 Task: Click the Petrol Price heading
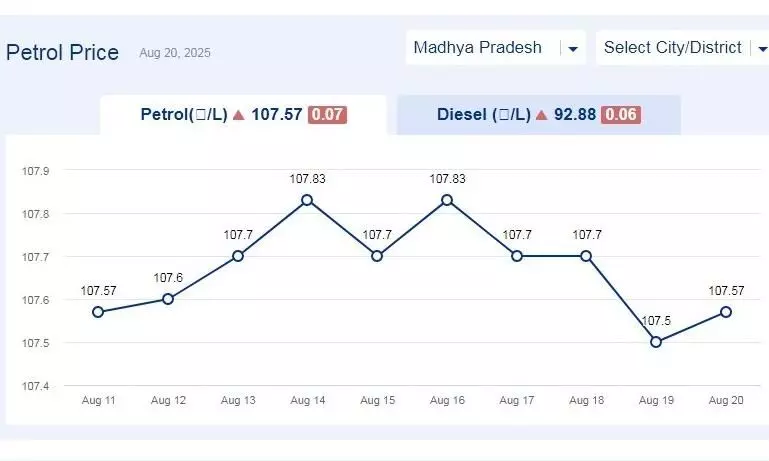click(x=62, y=52)
